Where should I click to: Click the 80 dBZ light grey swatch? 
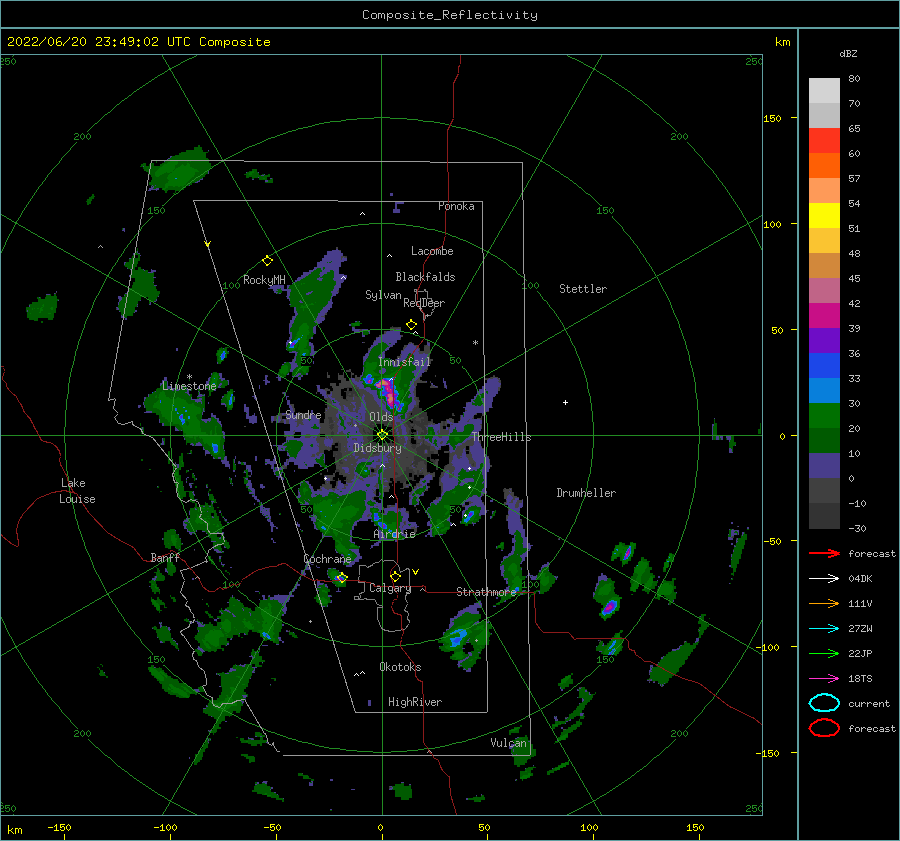(824, 90)
